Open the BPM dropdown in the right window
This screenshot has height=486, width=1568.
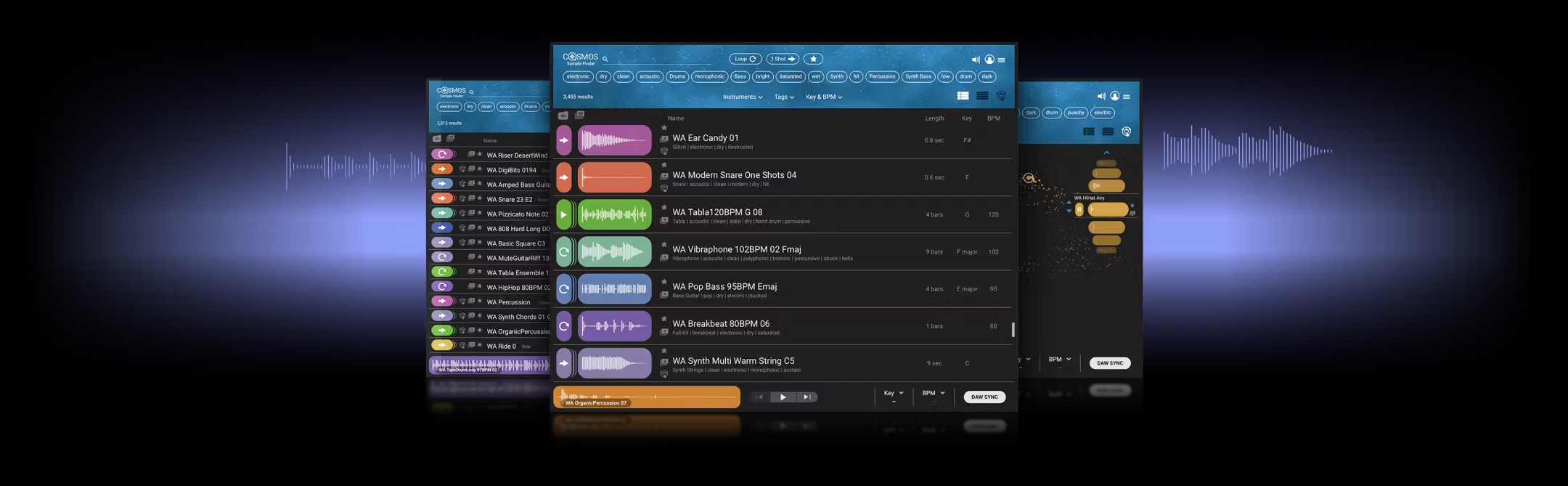click(x=1060, y=359)
